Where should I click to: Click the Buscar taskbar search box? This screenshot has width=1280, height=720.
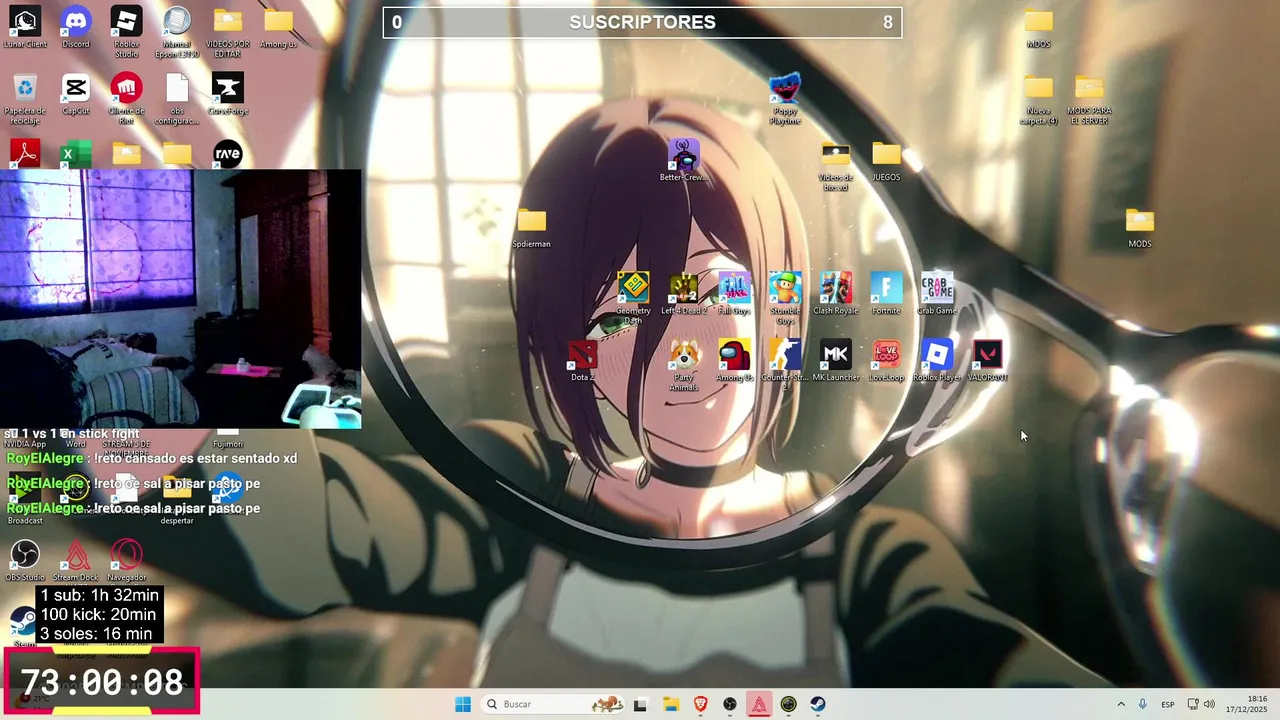tap(554, 704)
